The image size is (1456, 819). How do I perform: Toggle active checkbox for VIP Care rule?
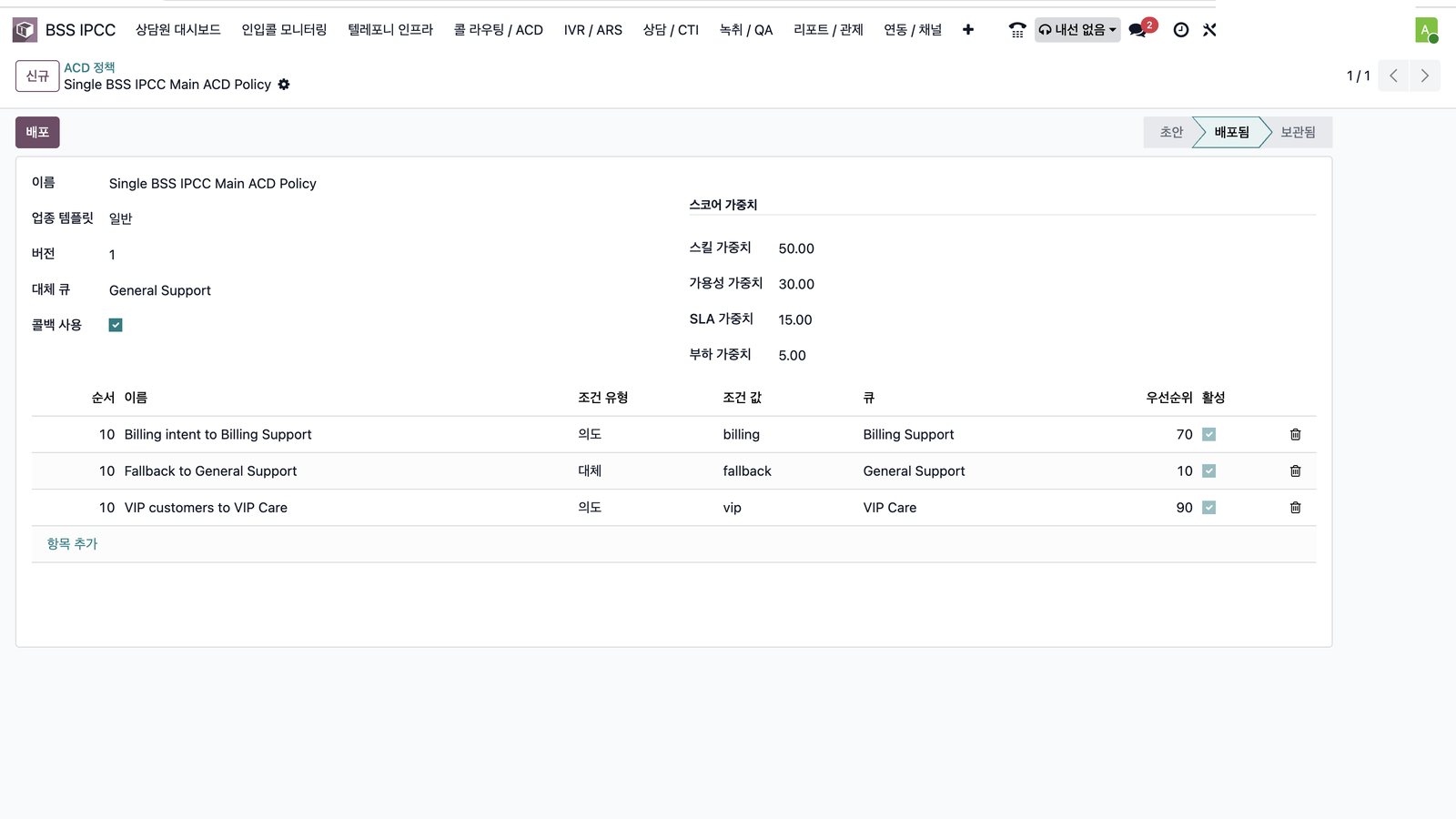[x=1208, y=508]
